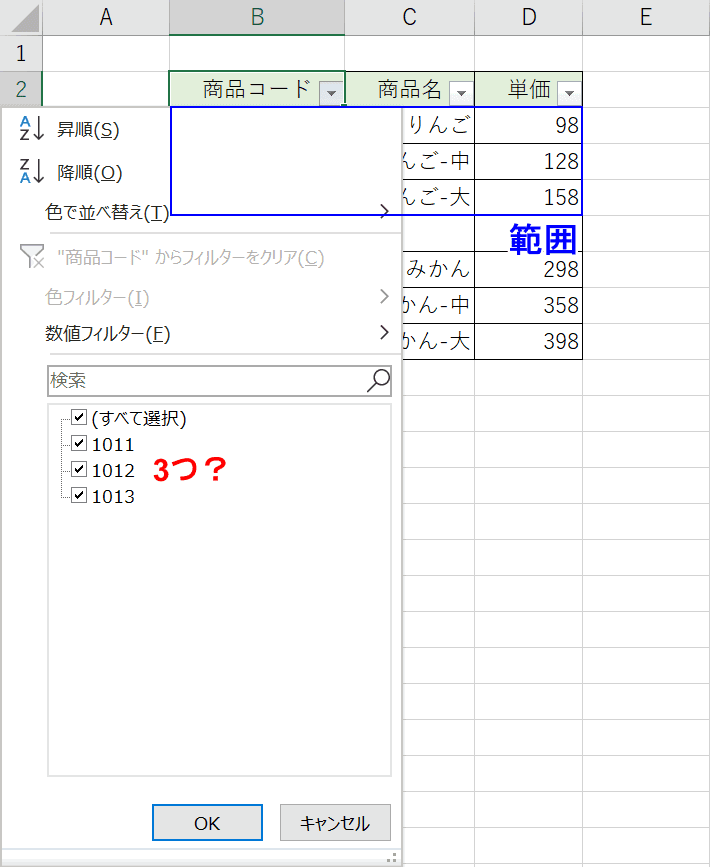Select cell with value 98

tap(528, 126)
